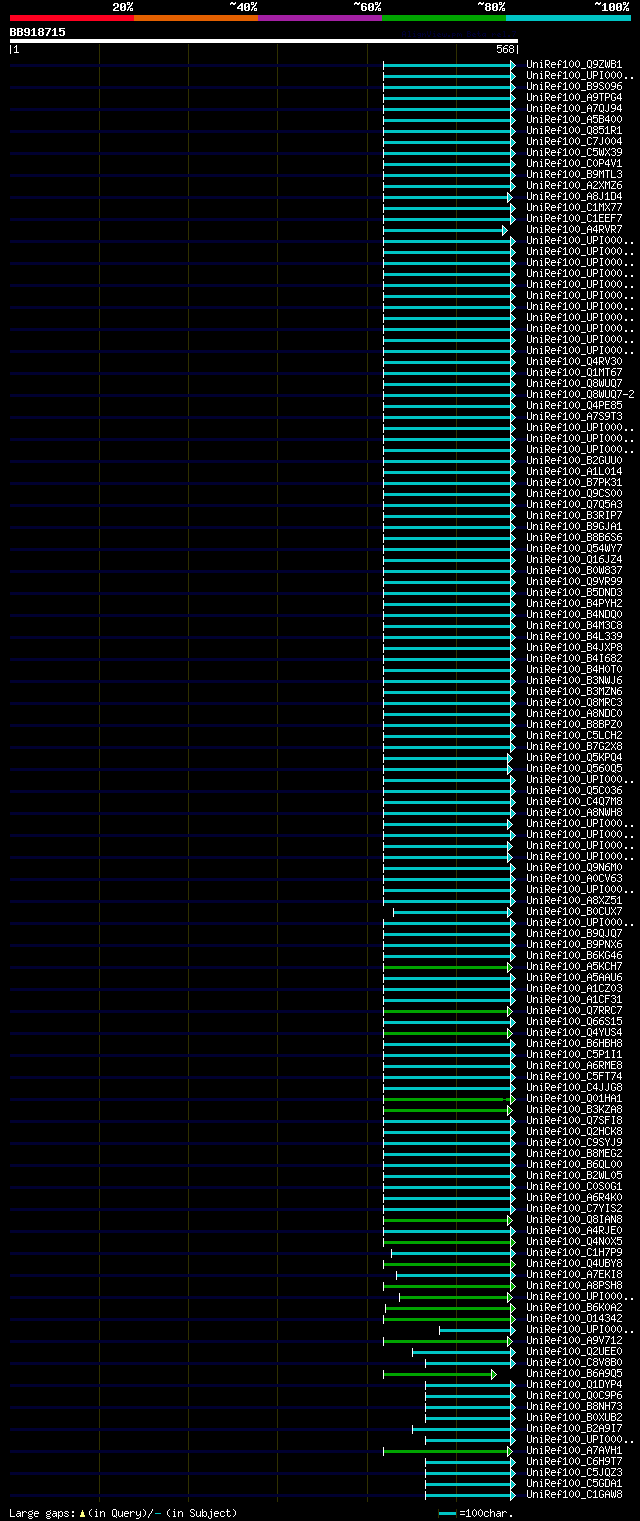
Task: Select hit label UniRef100_Q1MT67
Action: click(576, 373)
